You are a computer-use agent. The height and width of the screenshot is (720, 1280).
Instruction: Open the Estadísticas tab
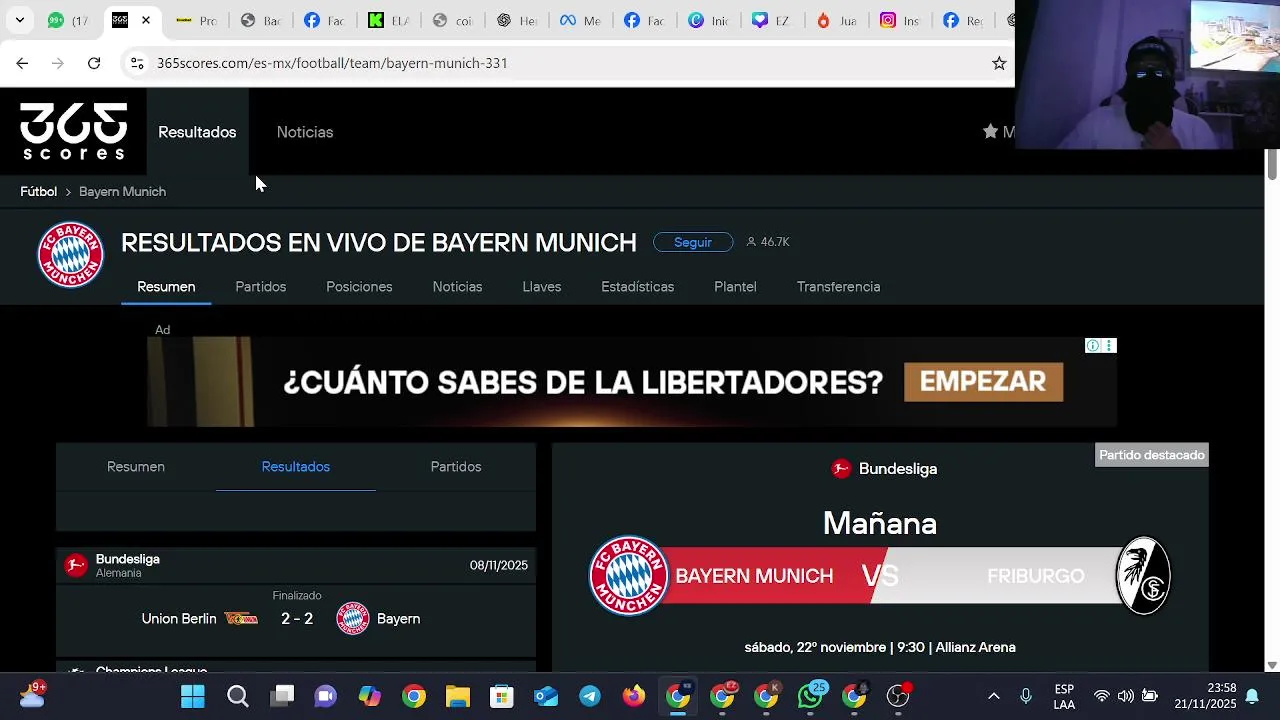tap(637, 287)
